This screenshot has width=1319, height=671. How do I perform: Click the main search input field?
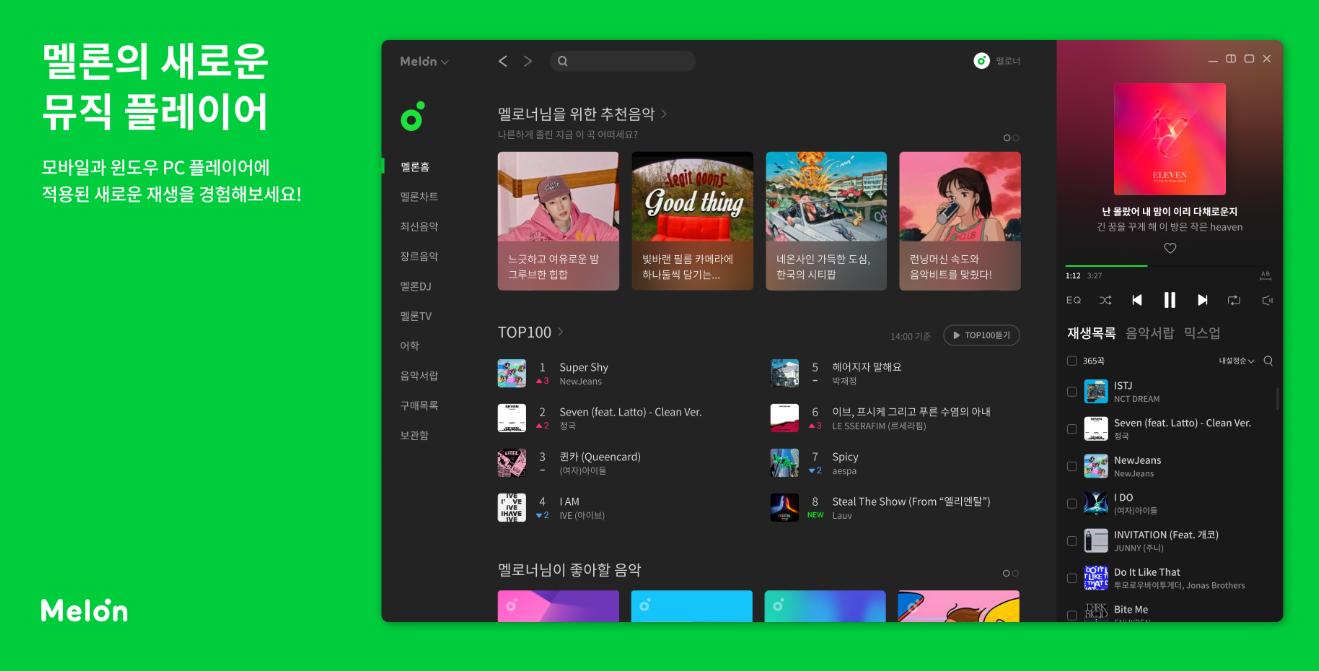(623, 61)
